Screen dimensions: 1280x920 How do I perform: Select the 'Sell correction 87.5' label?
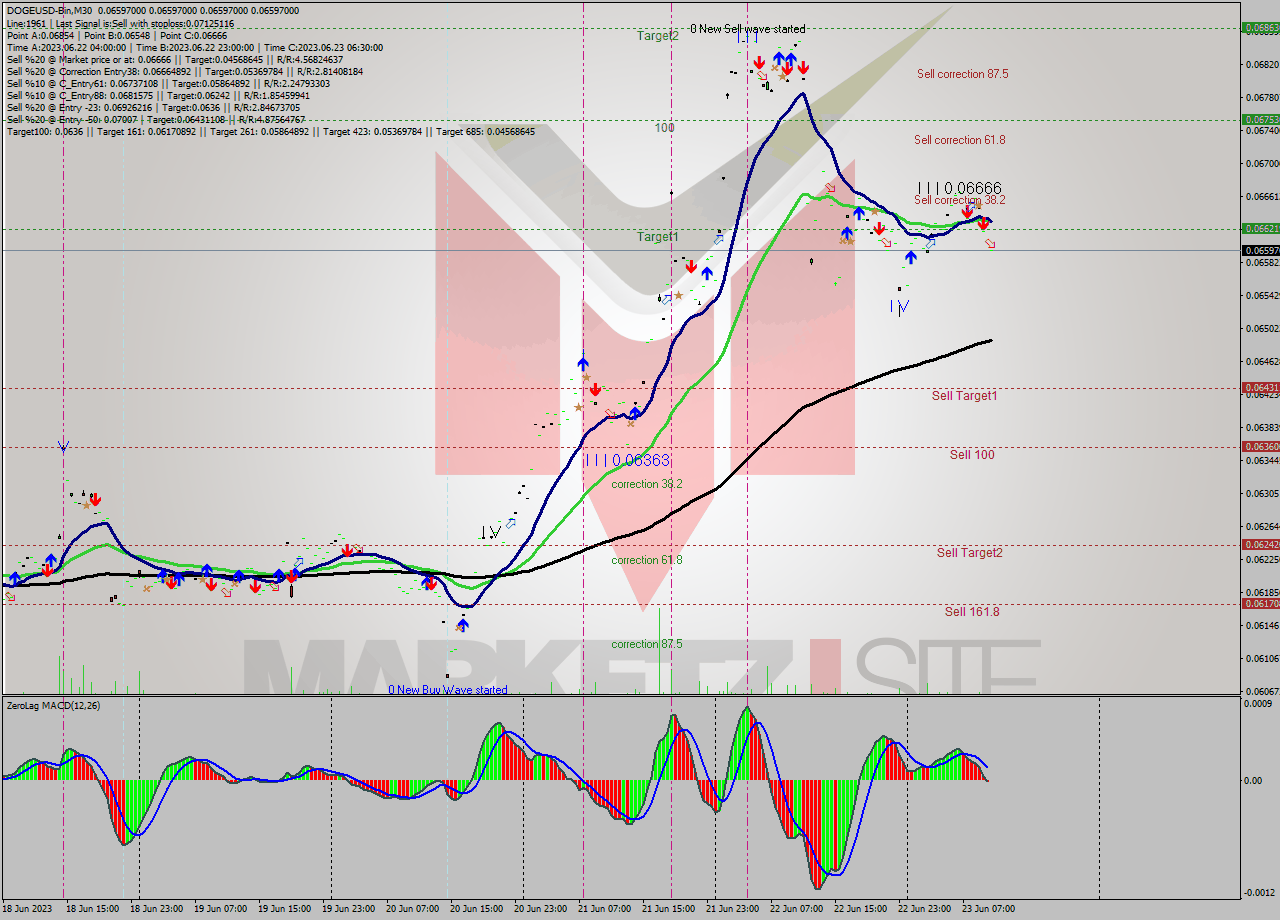click(x=962, y=74)
